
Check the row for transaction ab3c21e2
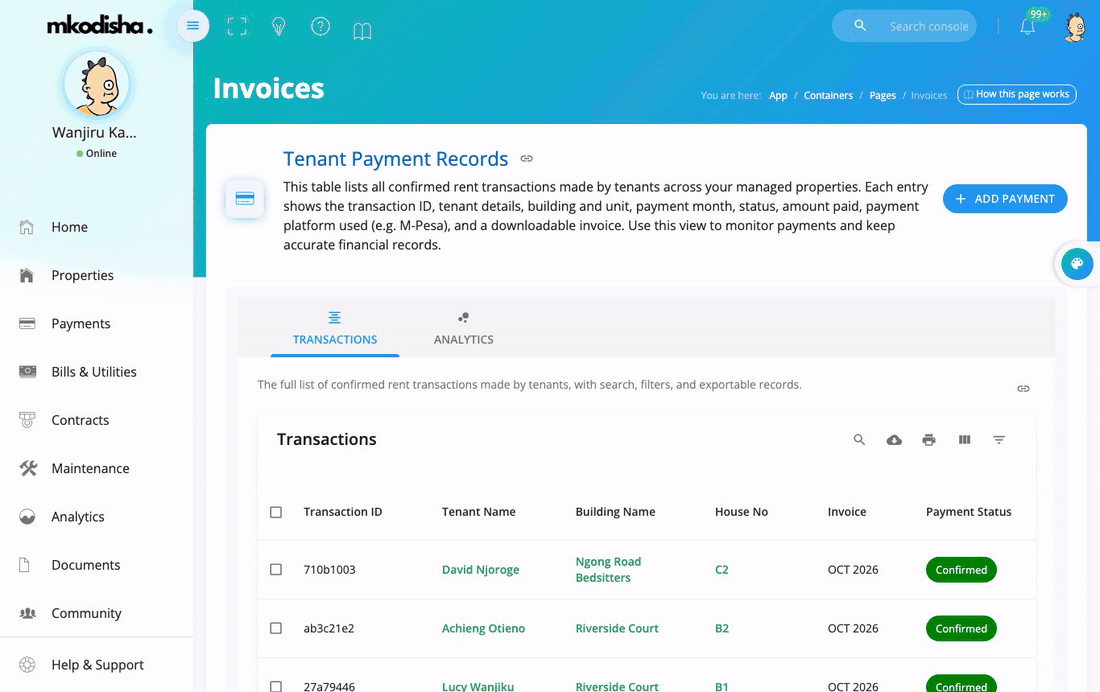click(276, 628)
